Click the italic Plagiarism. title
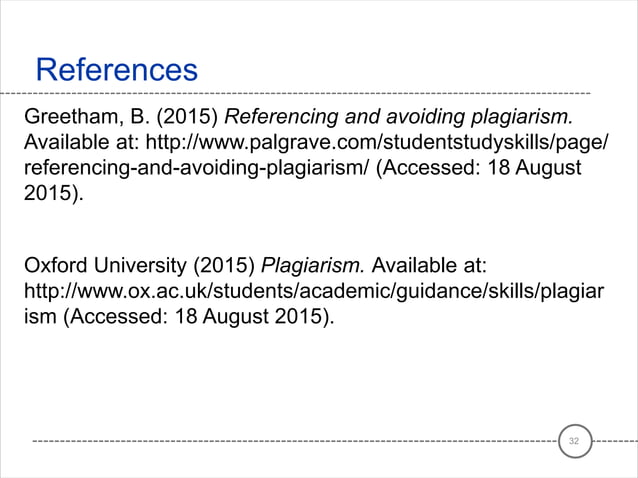This screenshot has height=478, width=638. point(312,265)
